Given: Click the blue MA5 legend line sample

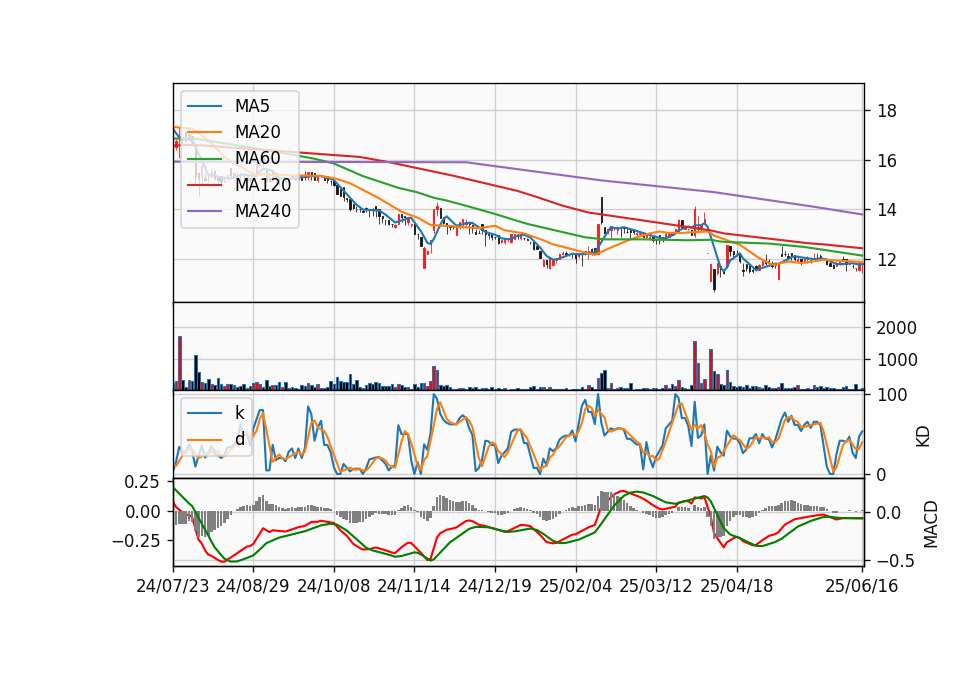Looking at the screenshot, I should click(204, 107).
